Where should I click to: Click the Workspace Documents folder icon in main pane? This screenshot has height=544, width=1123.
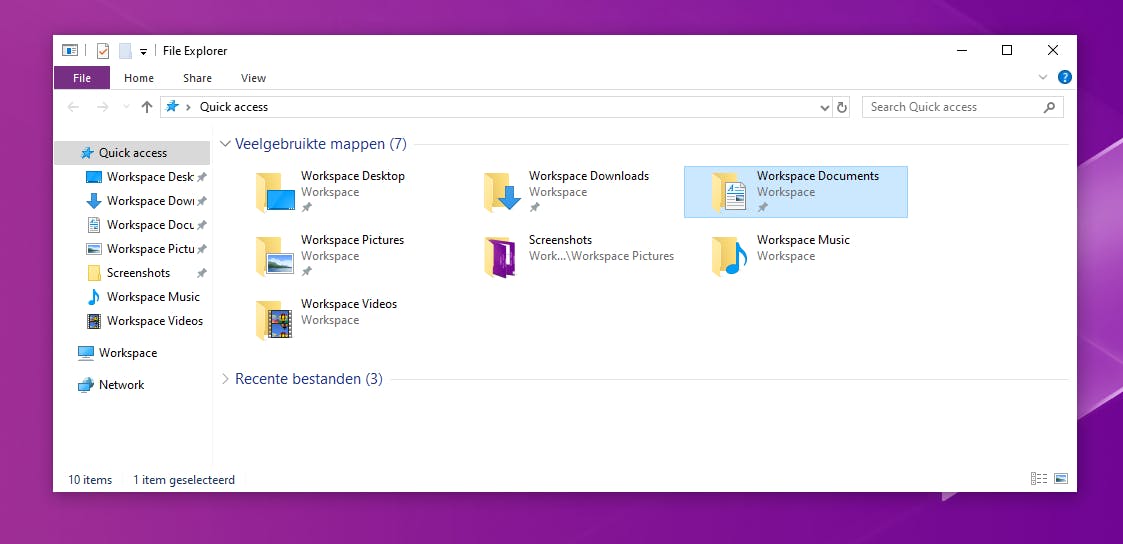pyautogui.click(x=730, y=193)
